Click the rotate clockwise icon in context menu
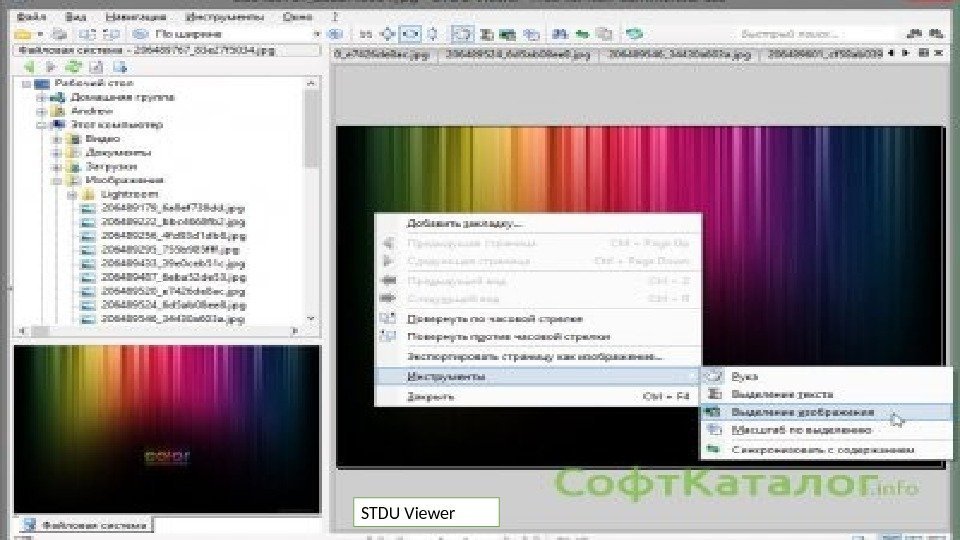Screen dimensions: 960x540 [x=388, y=318]
